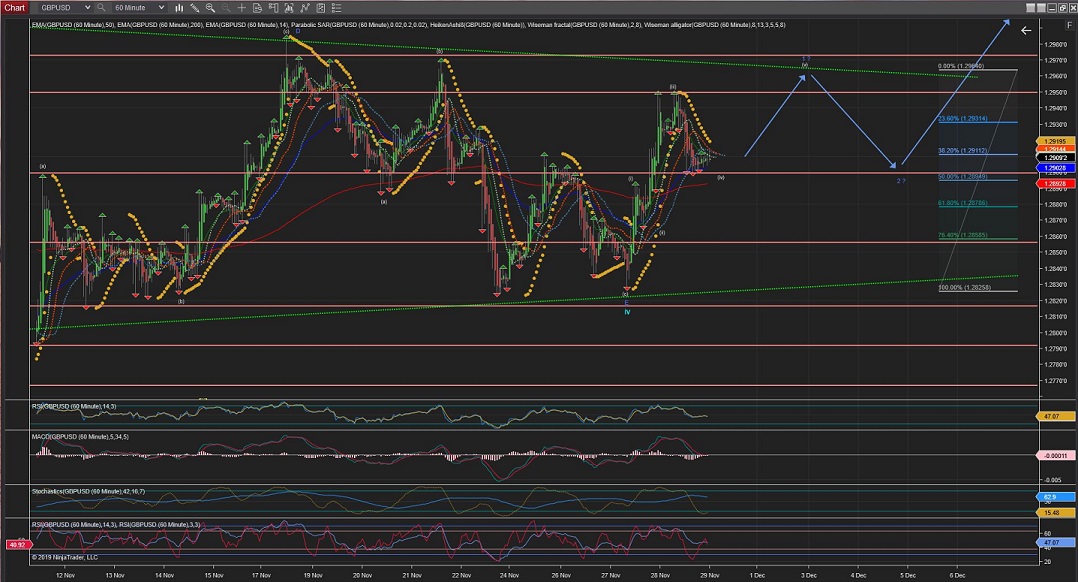This screenshot has height=582, width=1078.
Task: Click the NinjaTrader, LLC copyright text
Action: [65, 557]
